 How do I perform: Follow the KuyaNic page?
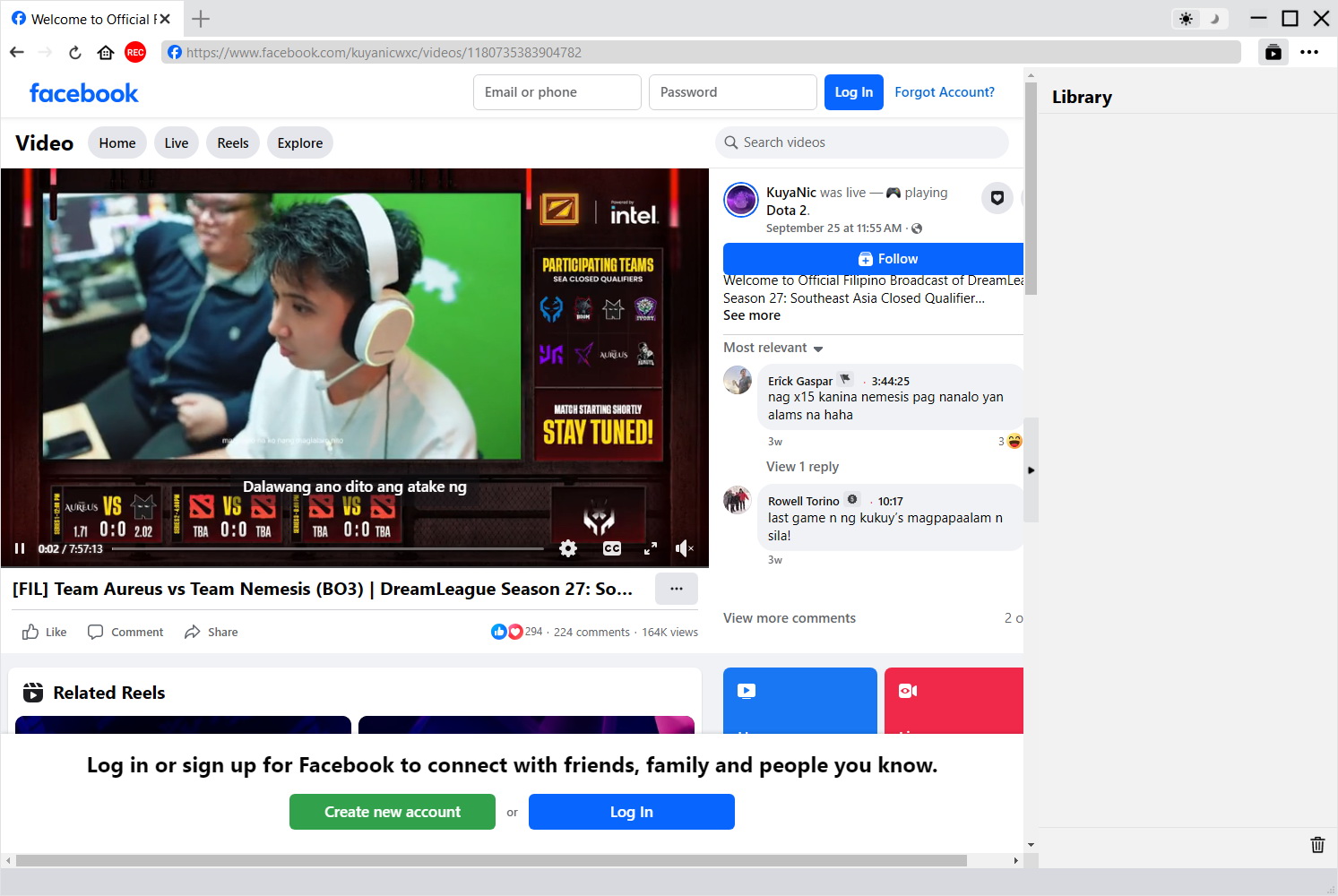point(873,259)
